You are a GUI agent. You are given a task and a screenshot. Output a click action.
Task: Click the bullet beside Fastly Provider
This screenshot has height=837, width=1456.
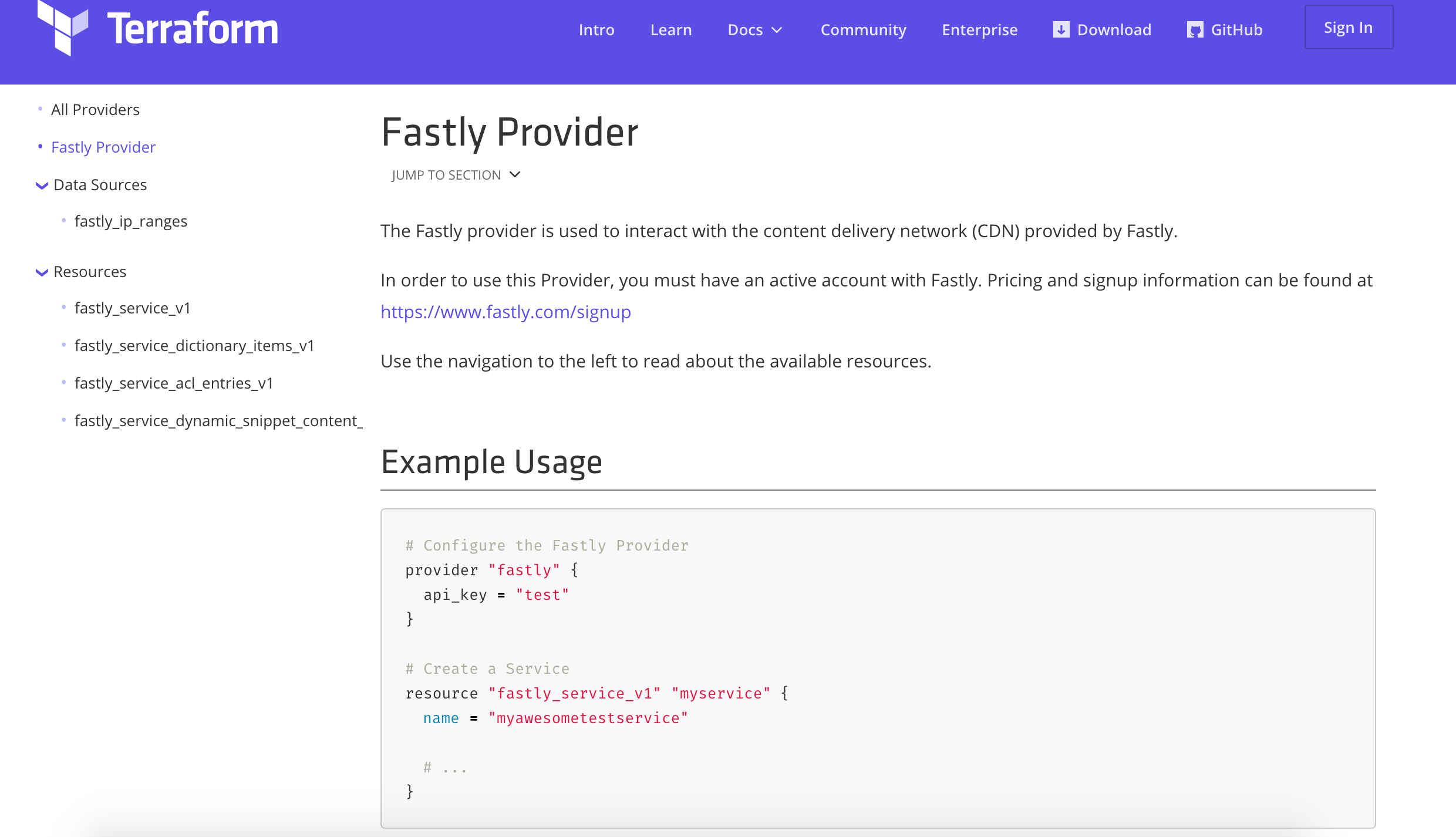[40, 147]
